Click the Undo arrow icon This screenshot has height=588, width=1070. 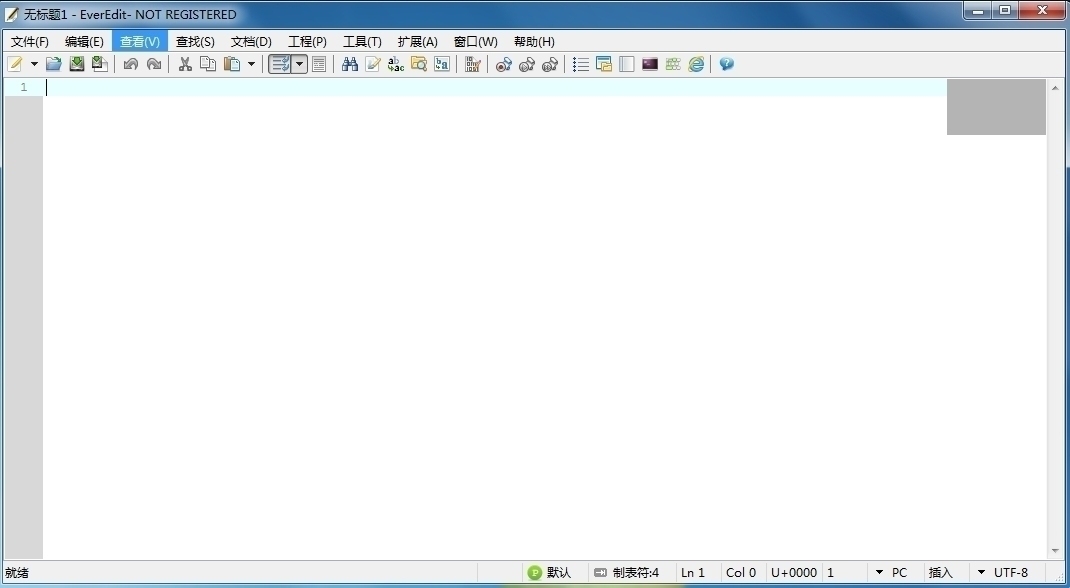pyautogui.click(x=131, y=64)
